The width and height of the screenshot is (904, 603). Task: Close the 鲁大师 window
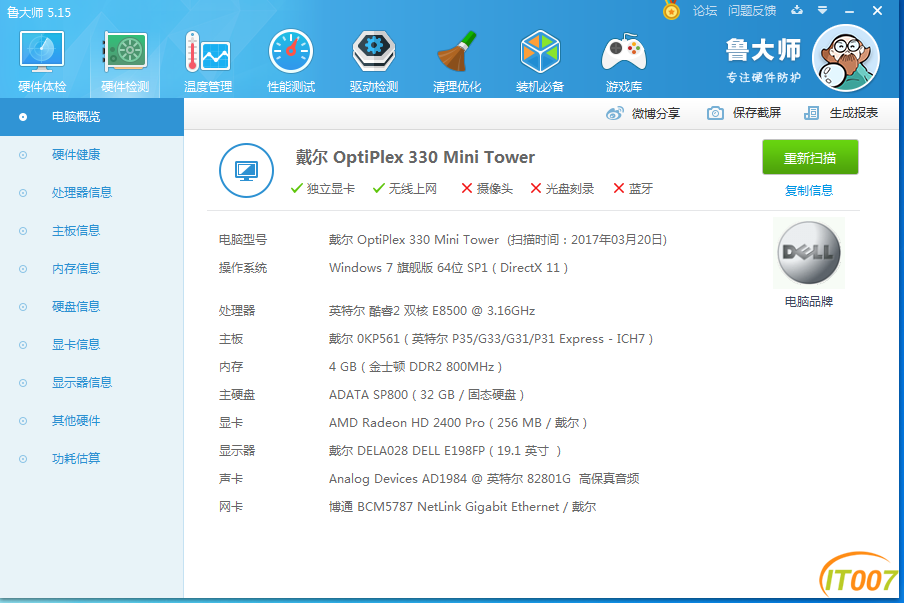(x=877, y=10)
